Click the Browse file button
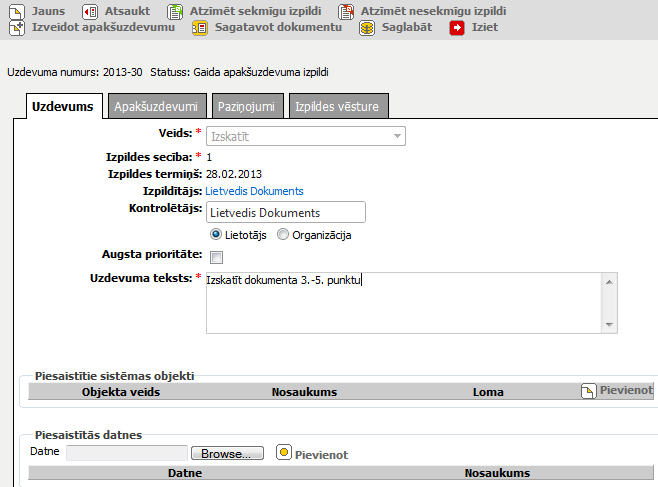This screenshot has height=487, width=658. point(227,453)
